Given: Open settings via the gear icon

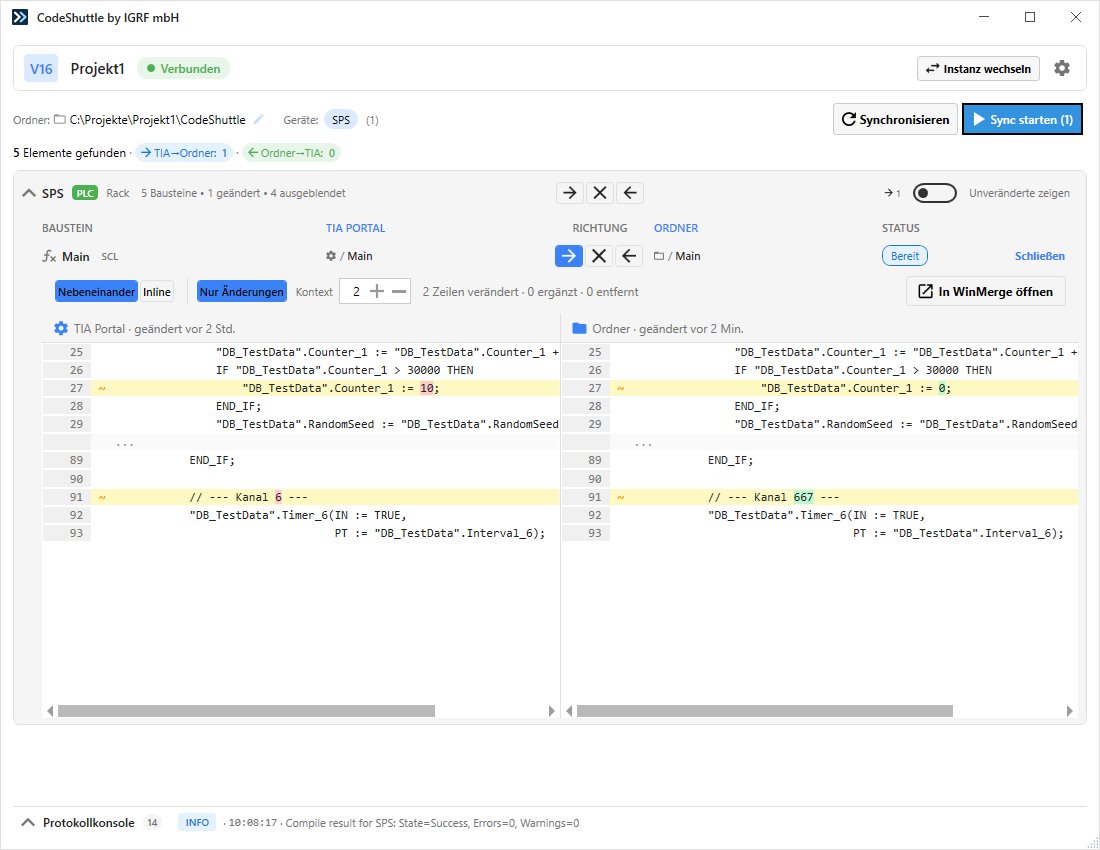Looking at the screenshot, I should [x=1061, y=68].
